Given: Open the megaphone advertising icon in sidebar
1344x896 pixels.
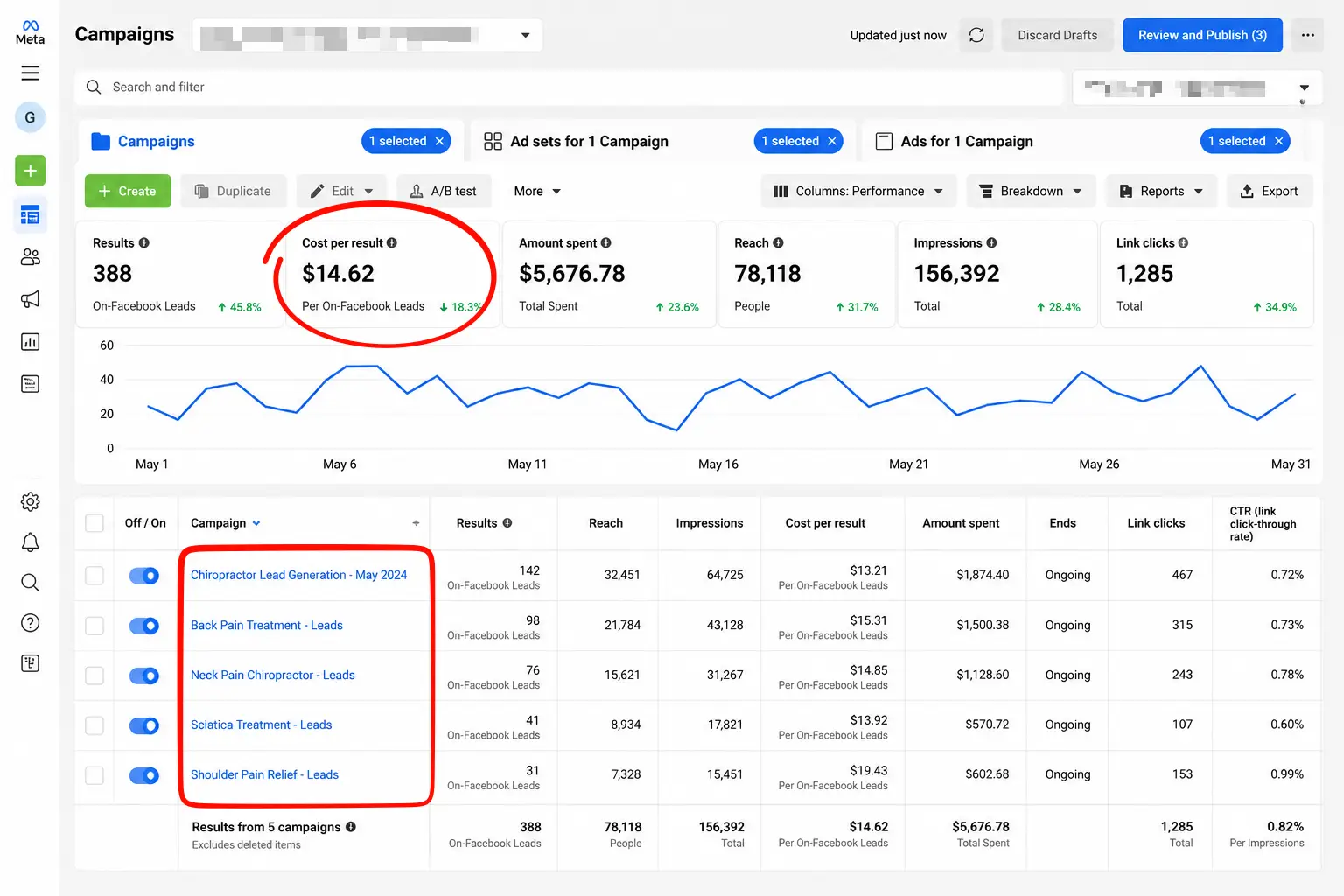Looking at the screenshot, I should point(30,299).
